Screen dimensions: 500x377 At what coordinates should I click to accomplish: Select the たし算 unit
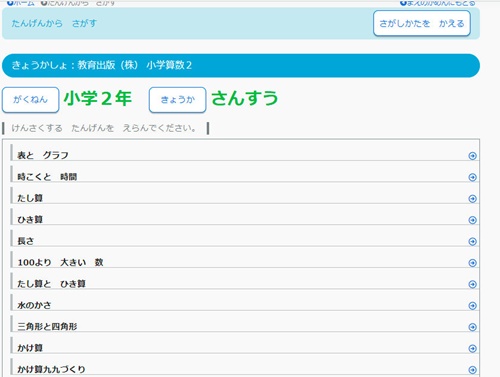click(x=245, y=195)
